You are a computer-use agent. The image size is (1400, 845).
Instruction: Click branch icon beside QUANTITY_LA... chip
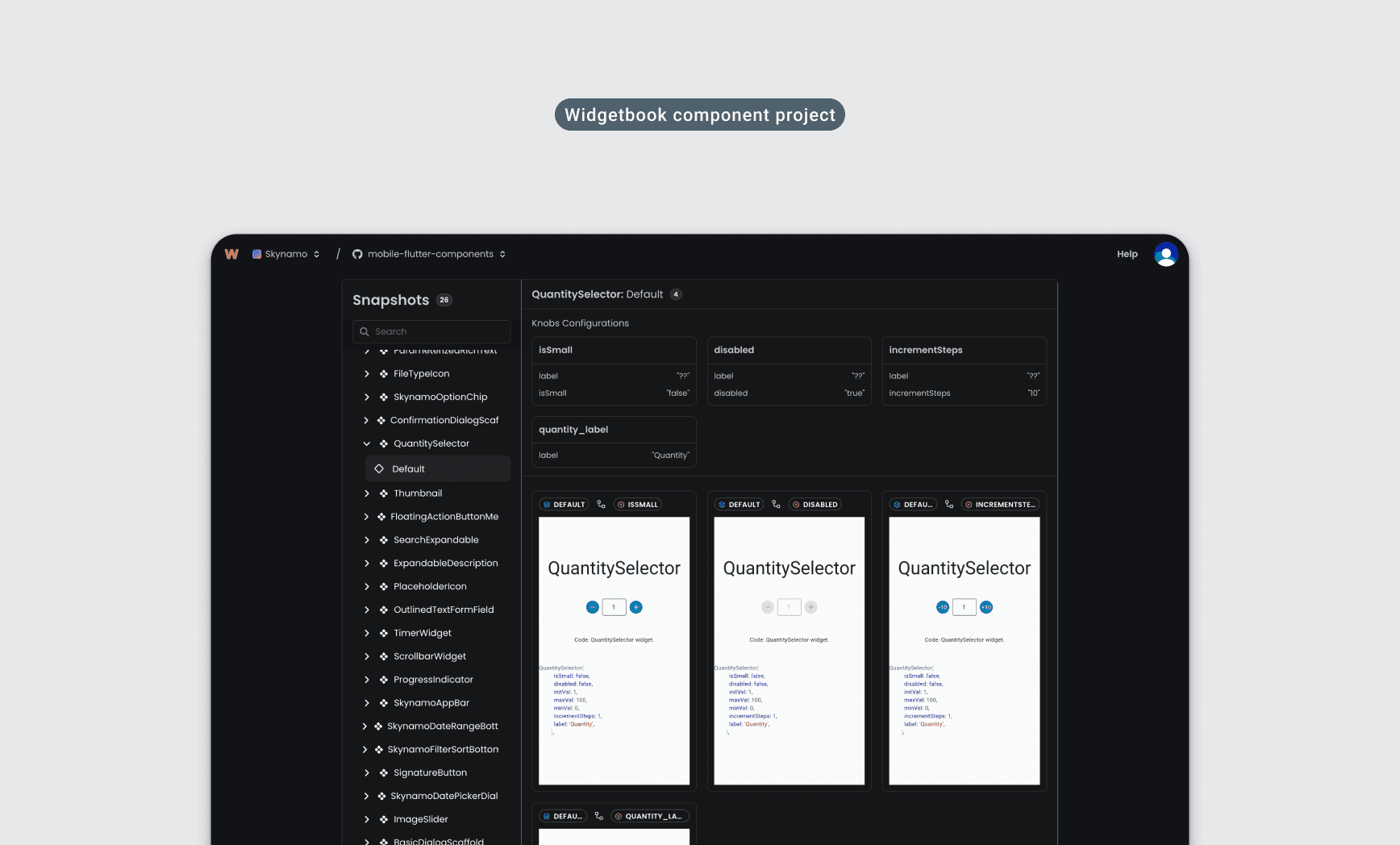point(598,816)
